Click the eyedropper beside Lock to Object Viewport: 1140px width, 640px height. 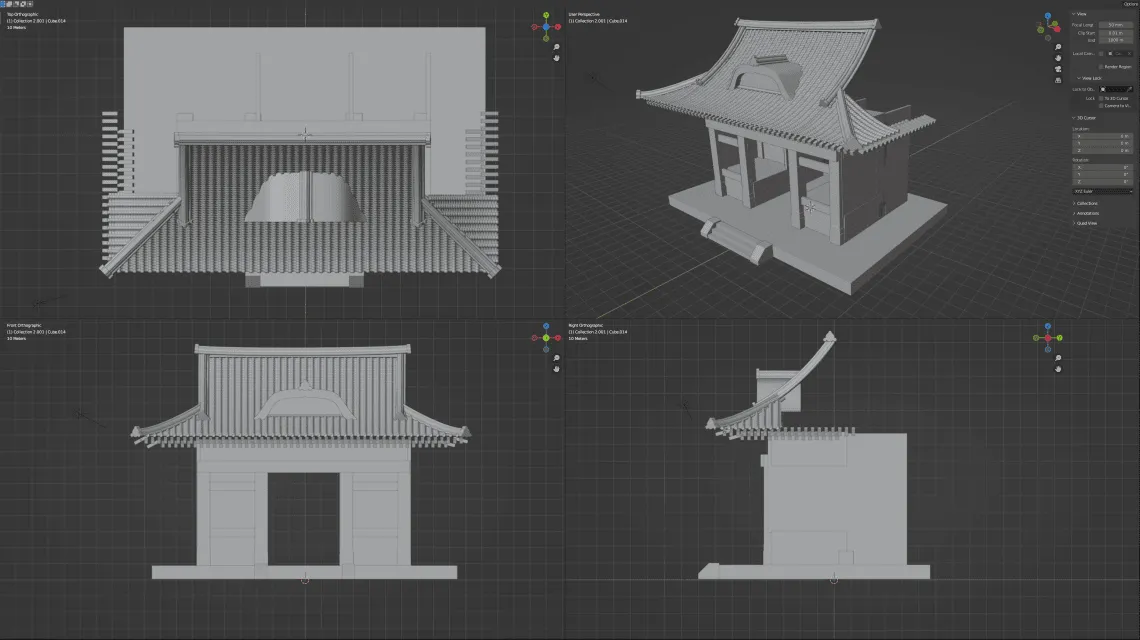click(1129, 89)
